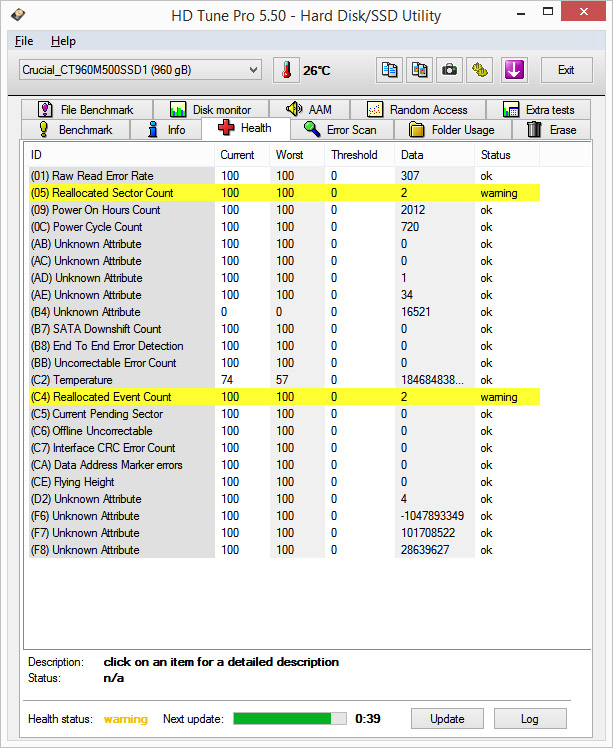Switch to the AAM tab
Screen dimensions: 613x748
(x=309, y=110)
